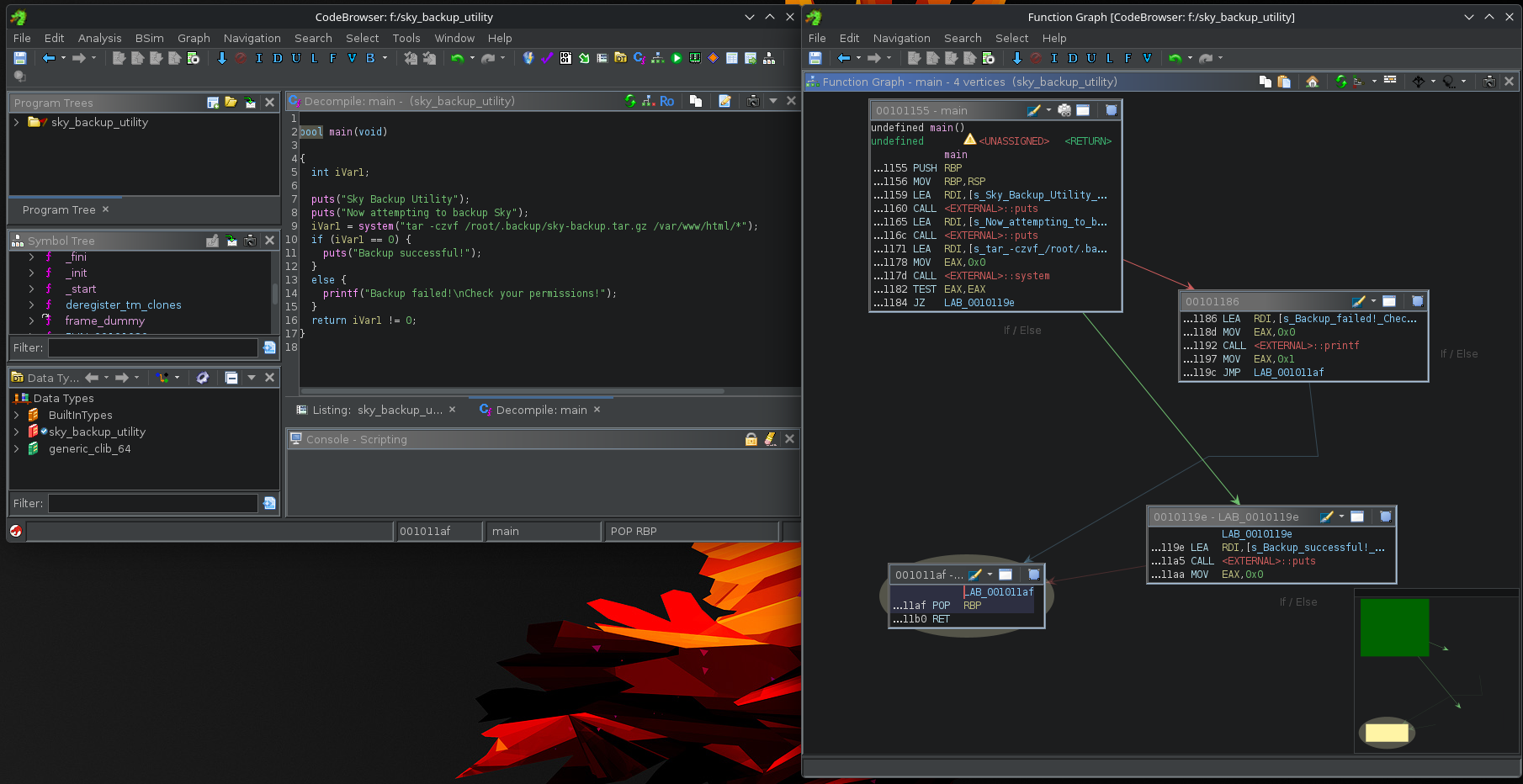The width and height of the screenshot is (1523, 784).
Task: Click the copy icon in Decompile header
Action: [x=696, y=101]
